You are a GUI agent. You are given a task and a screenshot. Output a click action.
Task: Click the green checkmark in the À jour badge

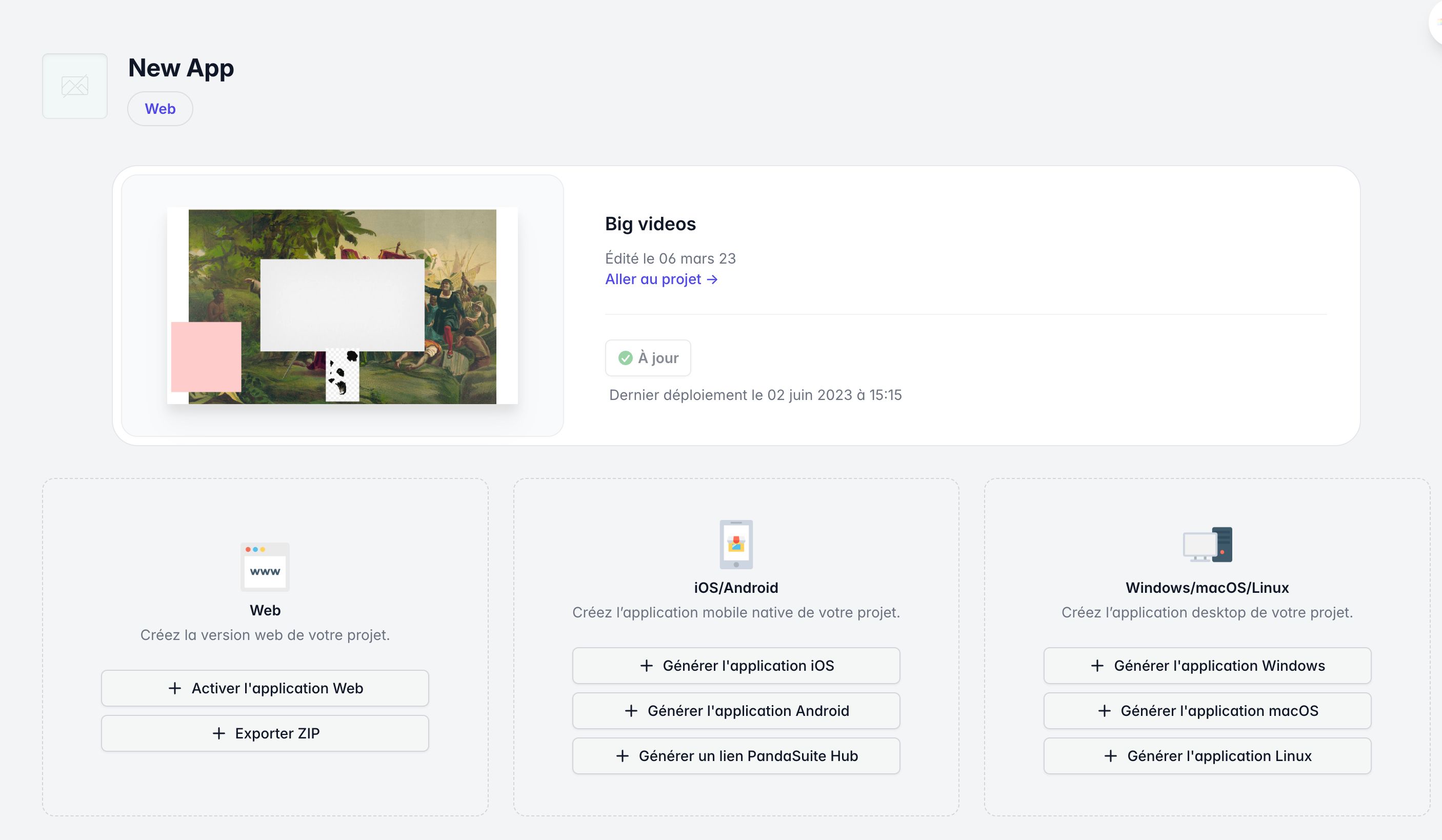[x=625, y=357]
